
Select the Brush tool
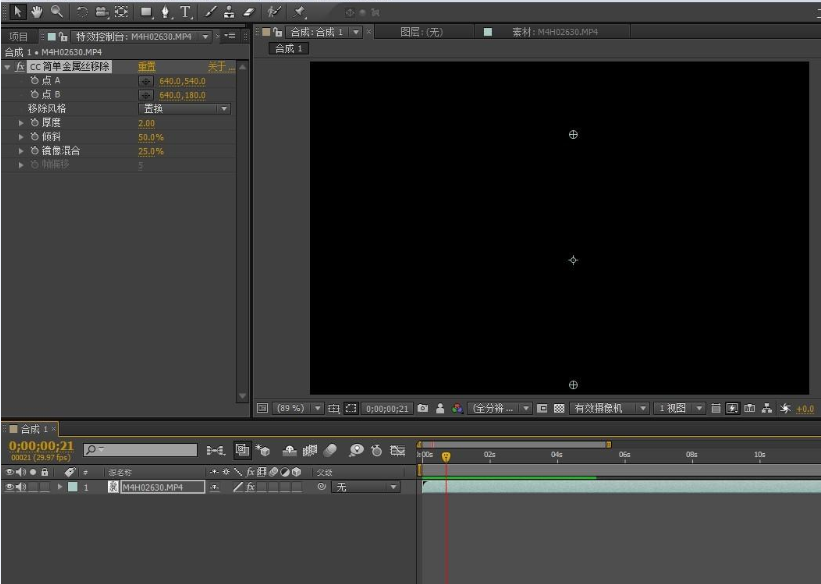[210, 12]
